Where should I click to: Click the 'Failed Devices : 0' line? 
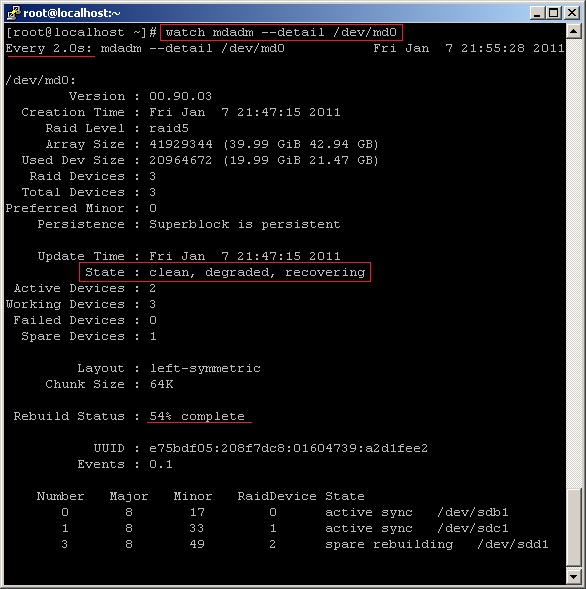[x=85, y=320]
